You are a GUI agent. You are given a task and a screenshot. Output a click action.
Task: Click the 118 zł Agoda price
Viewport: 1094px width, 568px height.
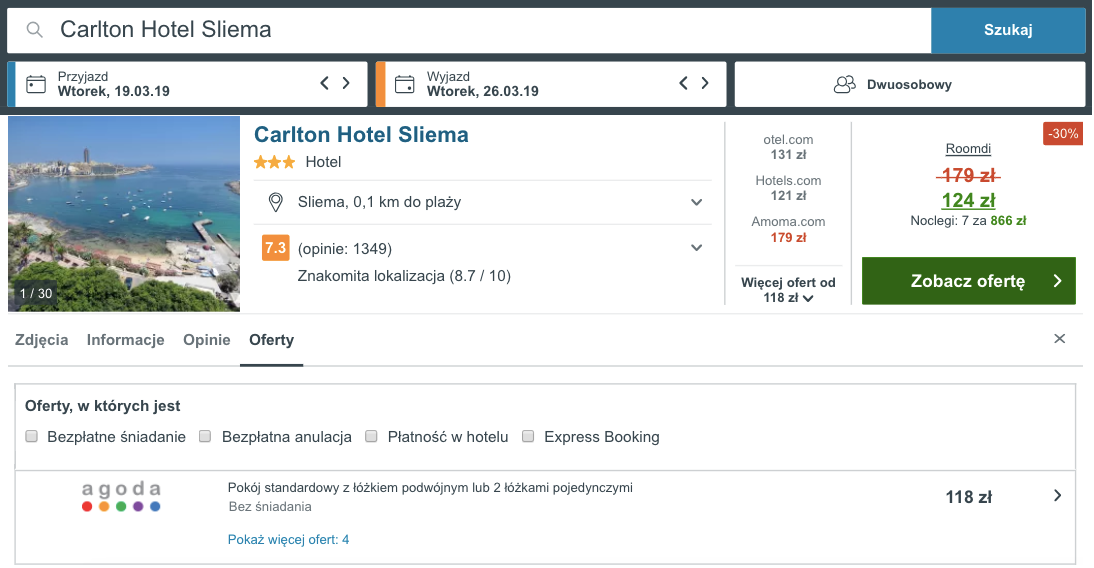click(x=968, y=497)
